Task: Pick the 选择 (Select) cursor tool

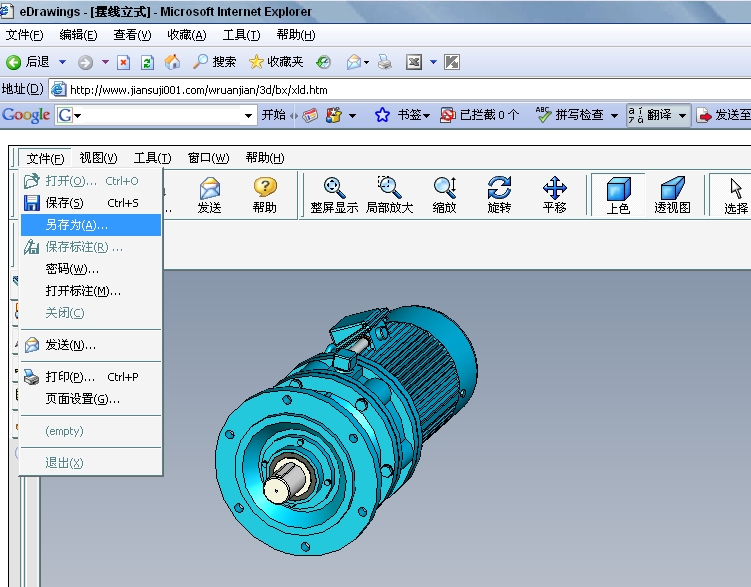Action: coord(736,195)
